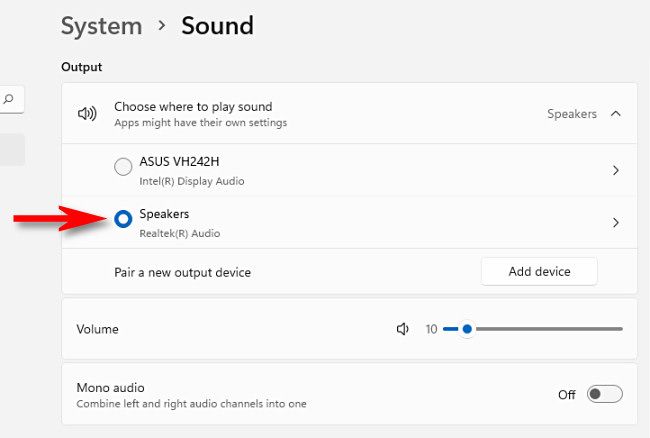Open ASUS VH242H device properties chevron
This screenshot has height=438, width=650.
616,170
